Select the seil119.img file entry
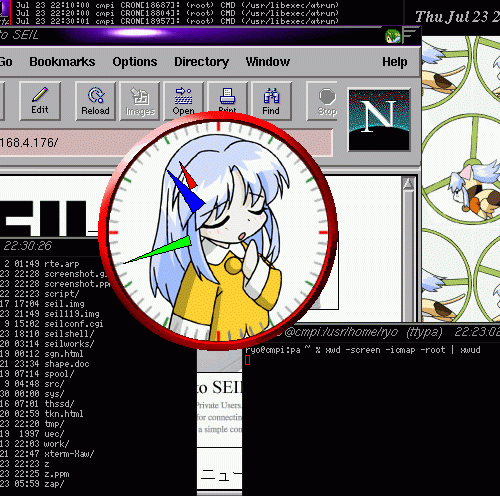 [72, 314]
